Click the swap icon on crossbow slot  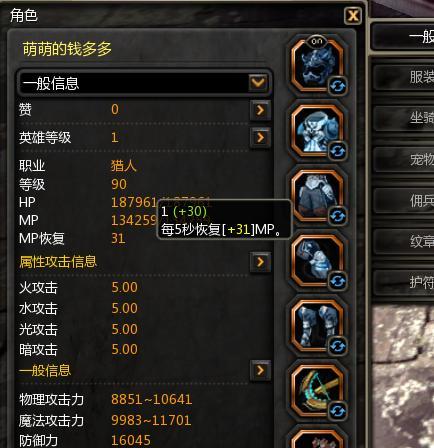click(x=338, y=411)
